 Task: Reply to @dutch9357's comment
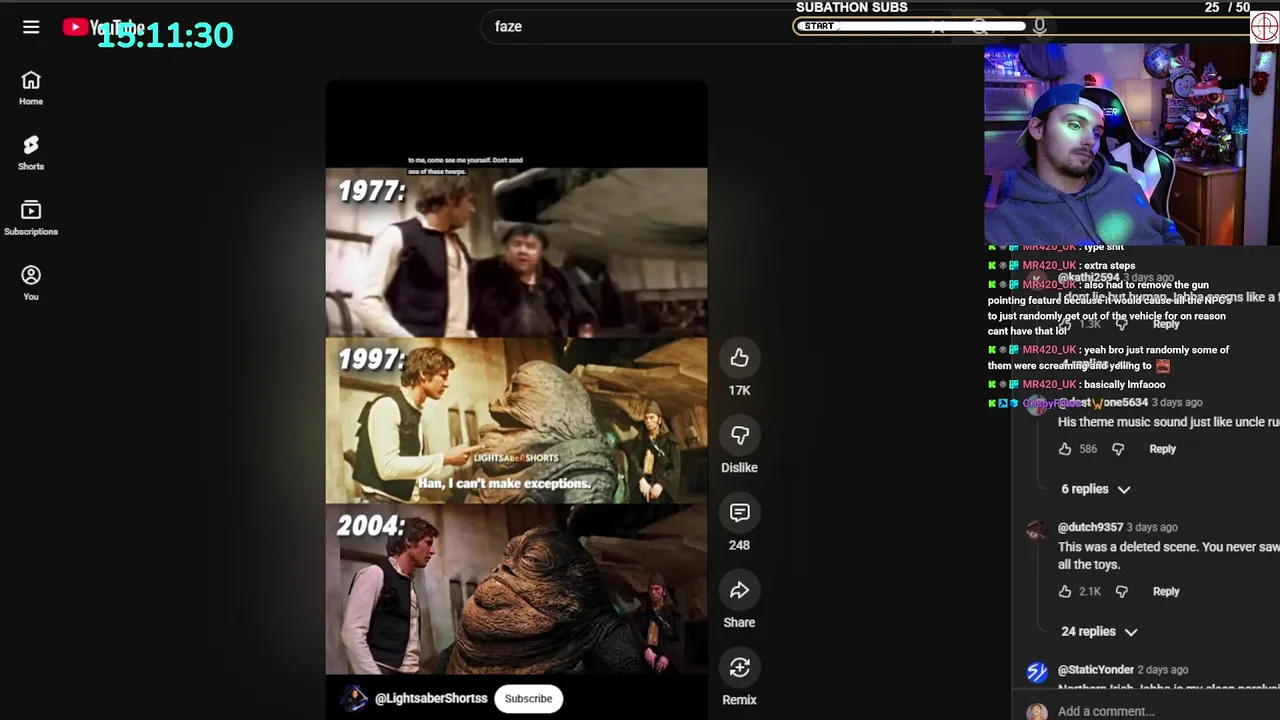1166,591
